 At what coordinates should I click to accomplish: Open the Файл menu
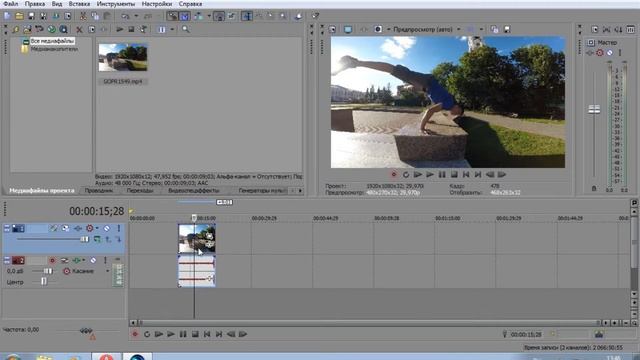[10, 4]
